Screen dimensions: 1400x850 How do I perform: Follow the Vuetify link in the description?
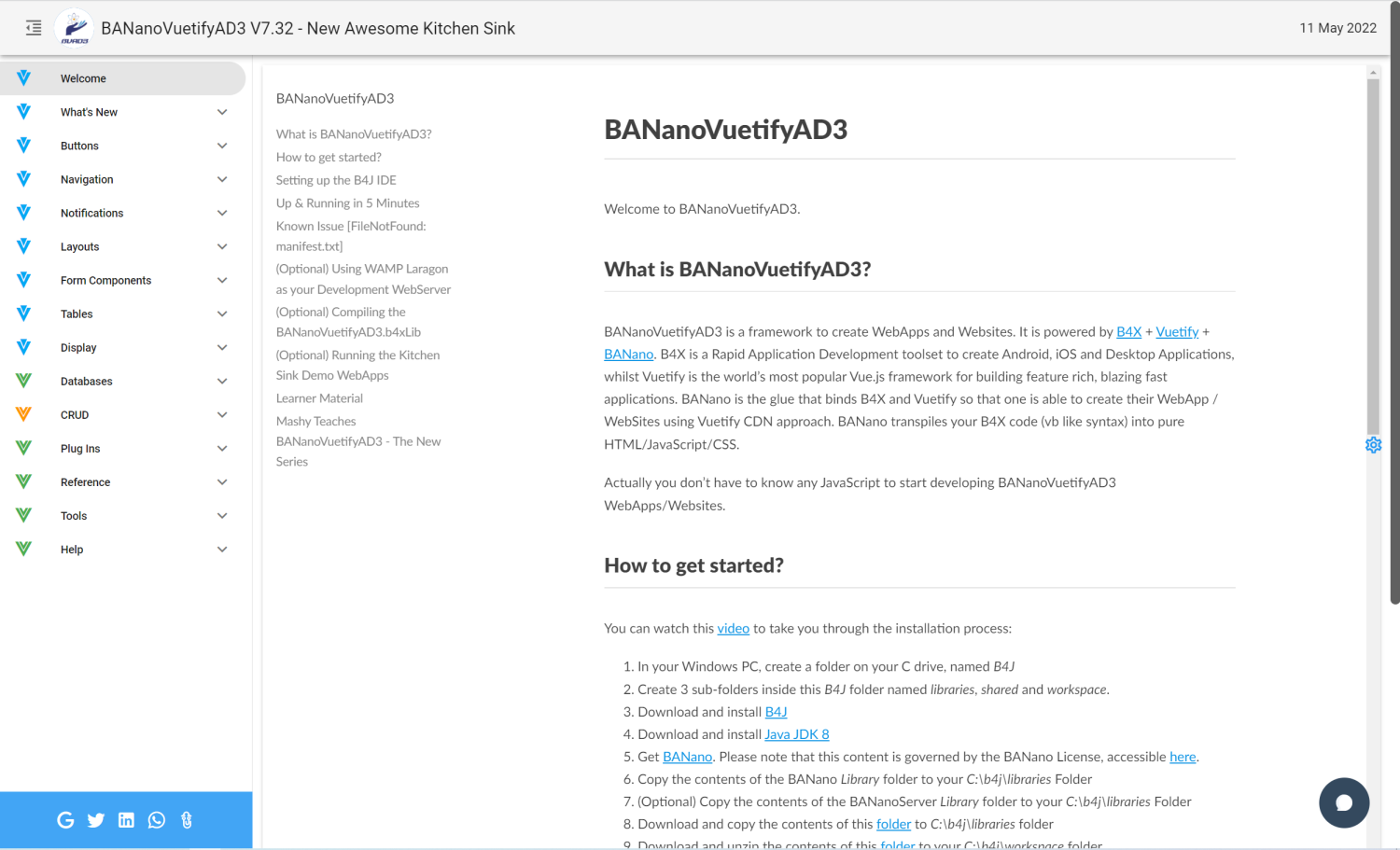(x=1177, y=331)
